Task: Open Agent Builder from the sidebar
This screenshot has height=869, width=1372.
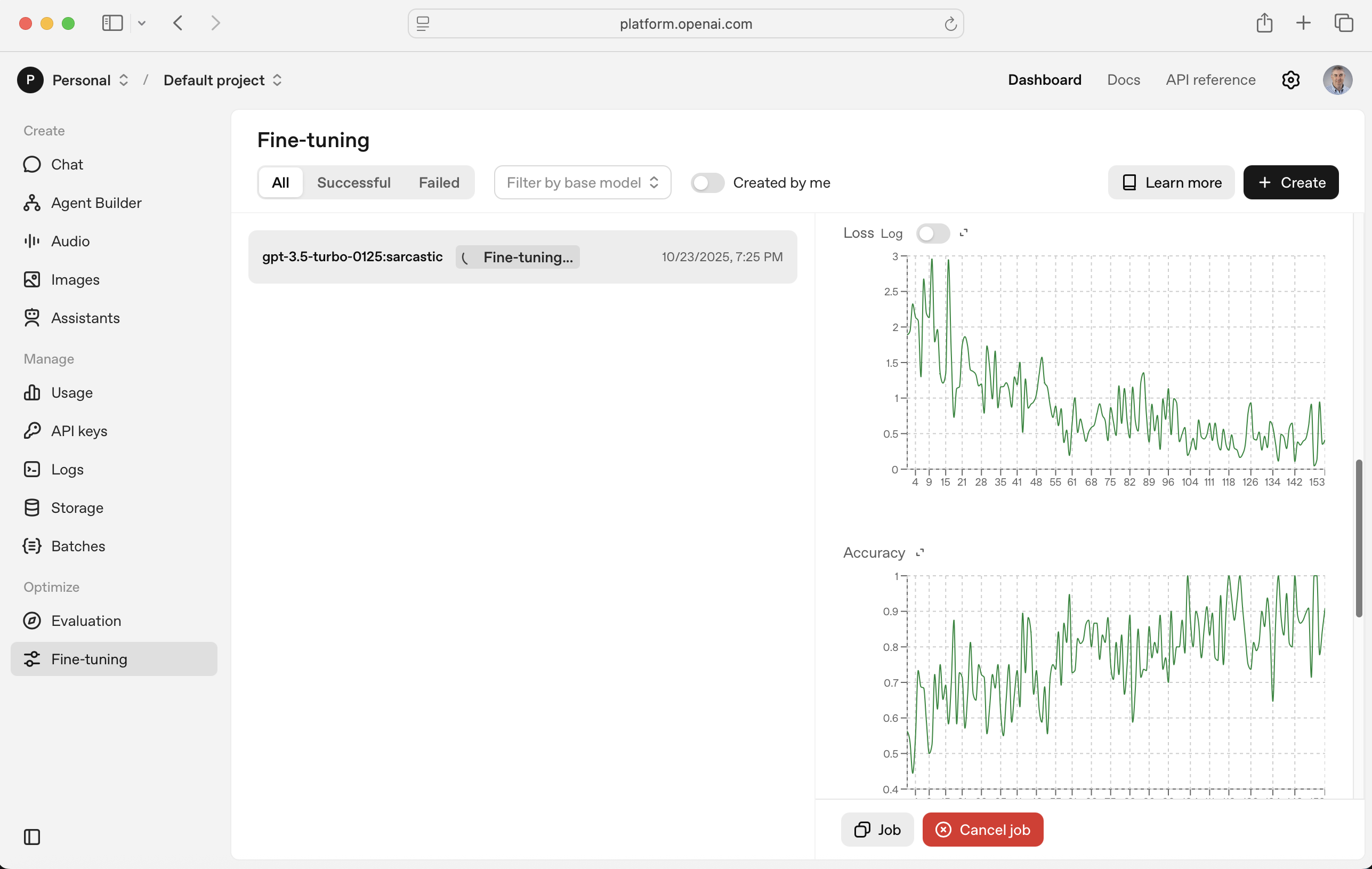Action: pos(96,203)
